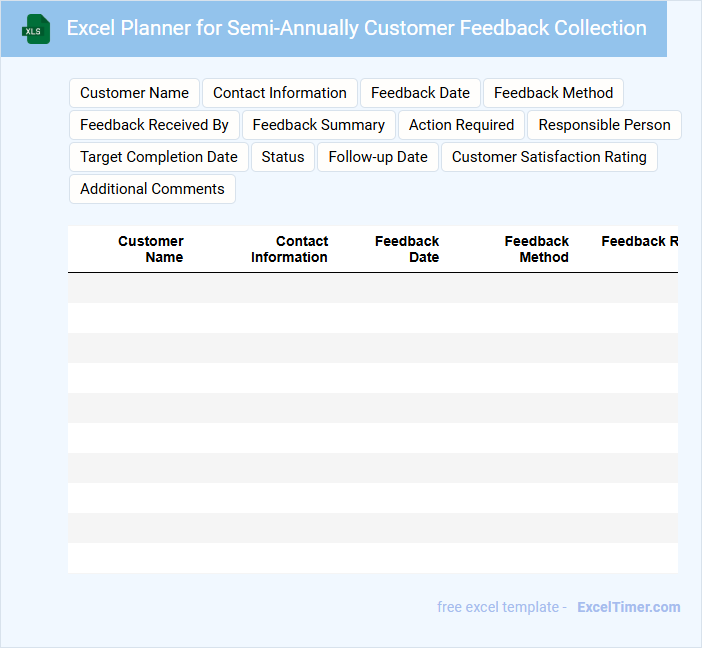Click the Contact Information tag

point(280,93)
